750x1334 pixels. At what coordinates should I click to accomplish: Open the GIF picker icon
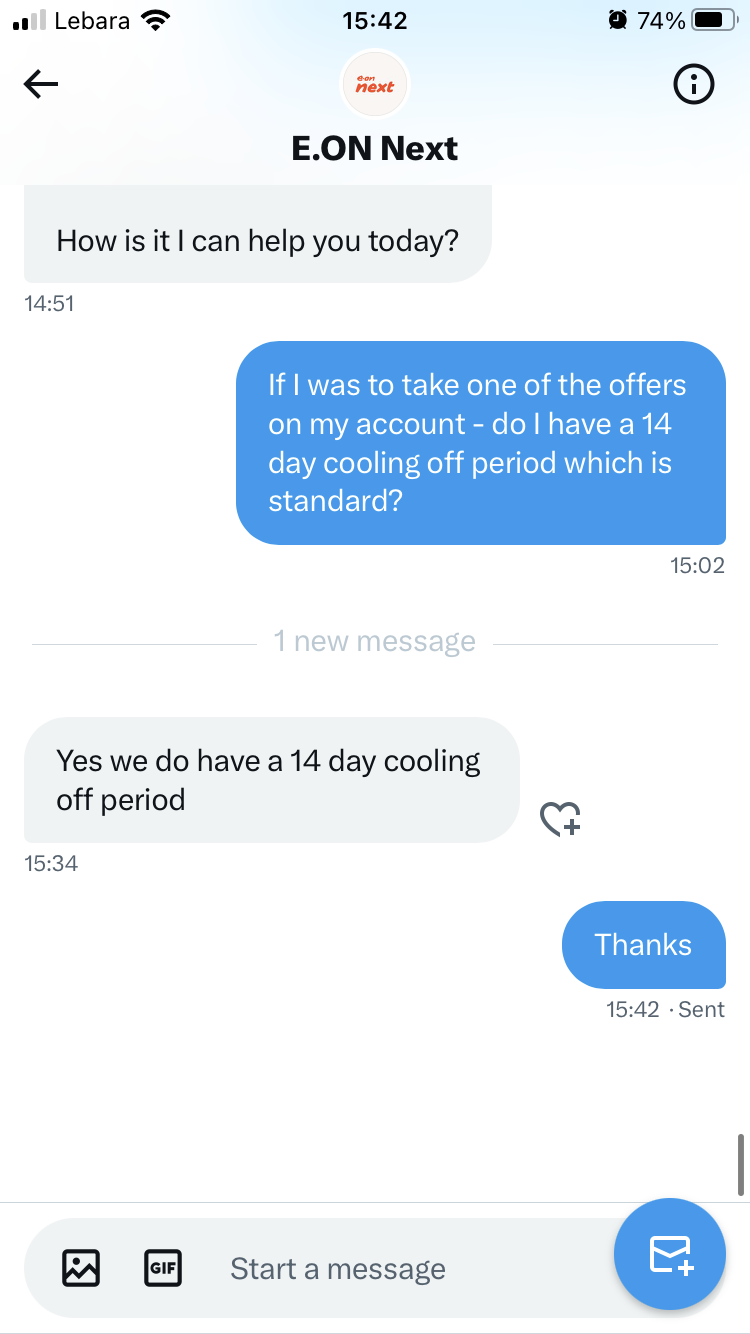[x=163, y=1268]
